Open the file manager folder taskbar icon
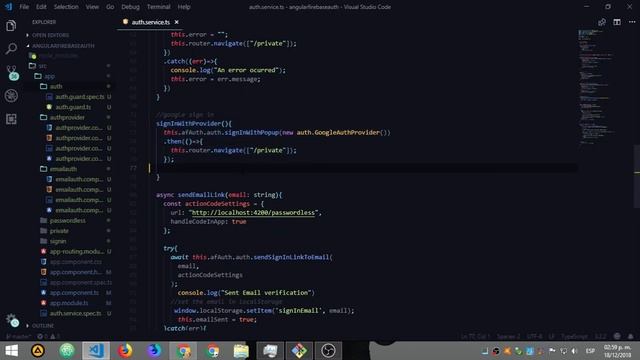Screen dimensions: 640x360 pyautogui.click(x=241, y=351)
